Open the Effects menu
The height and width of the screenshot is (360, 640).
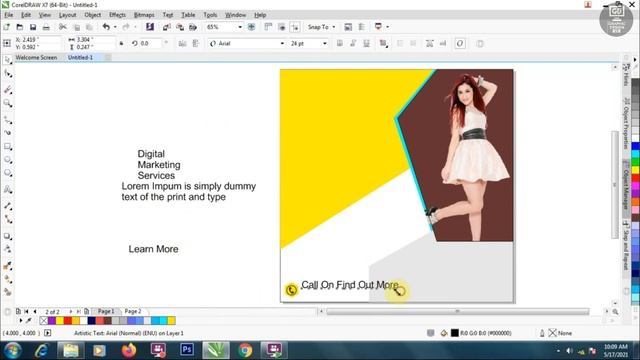click(117, 15)
